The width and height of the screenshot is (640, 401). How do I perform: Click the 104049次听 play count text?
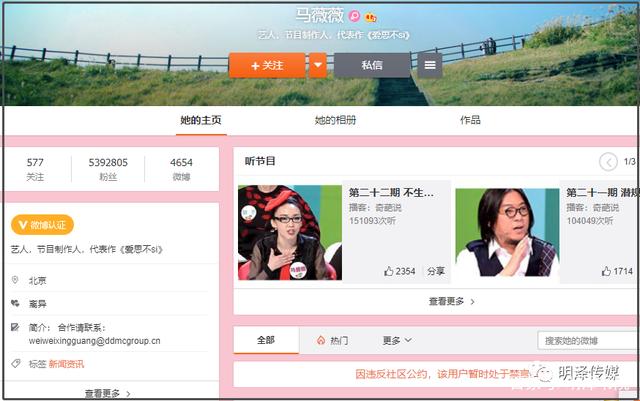pyautogui.click(x=590, y=221)
